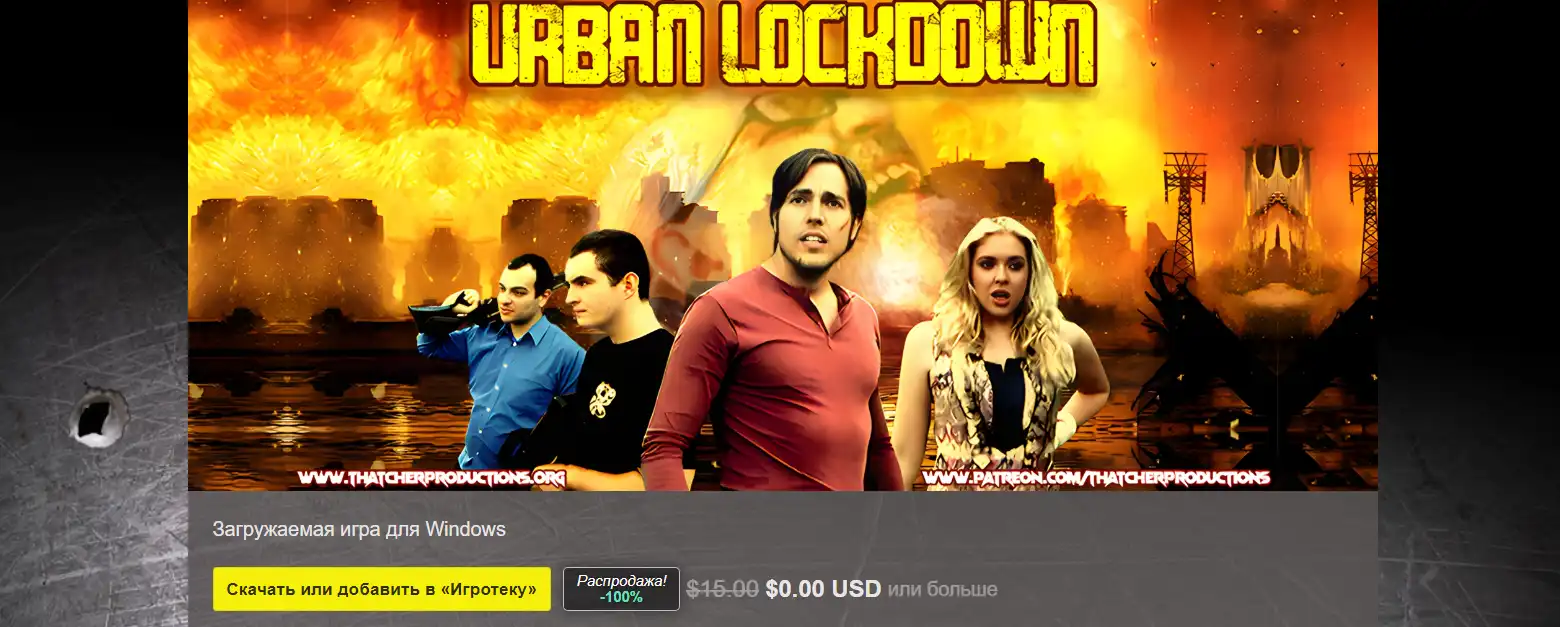Click the Распродажа! -100% sale badge

tap(621, 589)
